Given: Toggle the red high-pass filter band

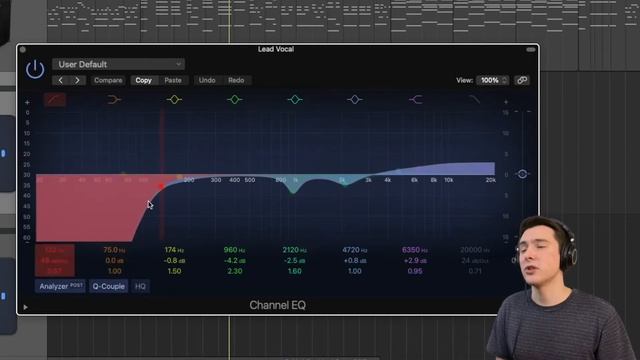Looking at the screenshot, I should click(x=55, y=99).
